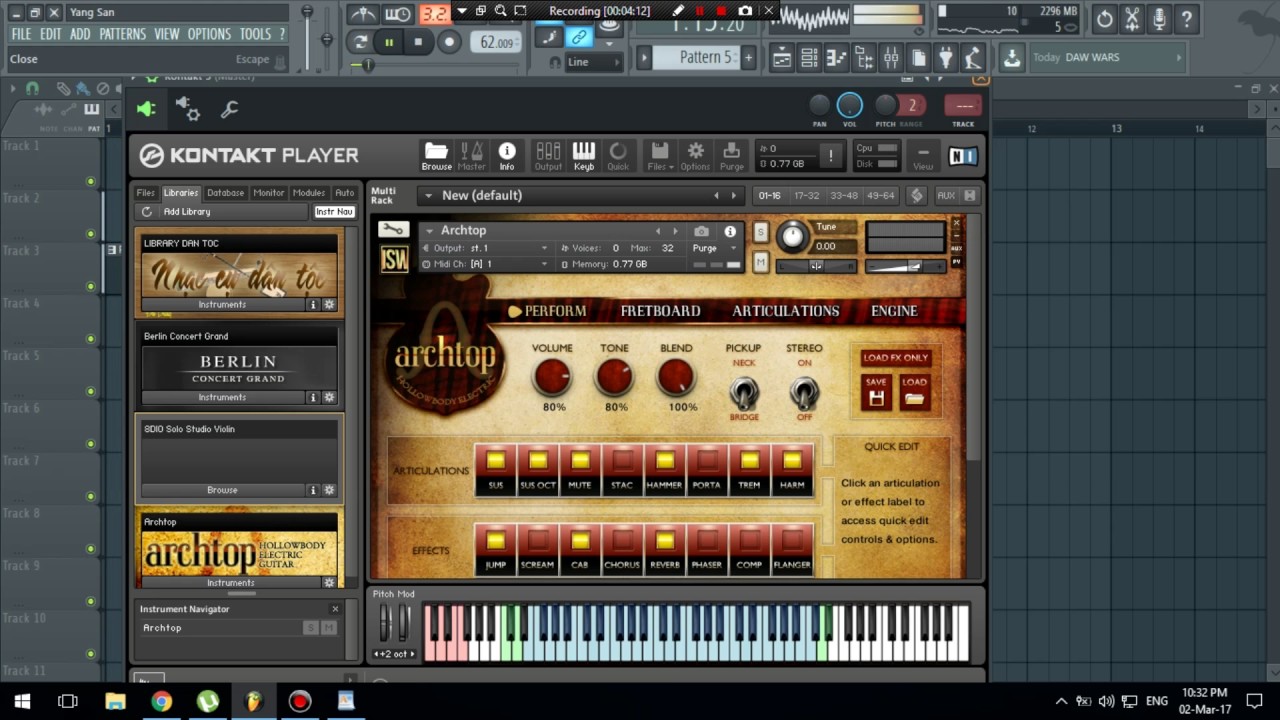Screen dimensions: 1280x720
Task: Open the FL Studio PATTERNS menu
Action: (122, 34)
